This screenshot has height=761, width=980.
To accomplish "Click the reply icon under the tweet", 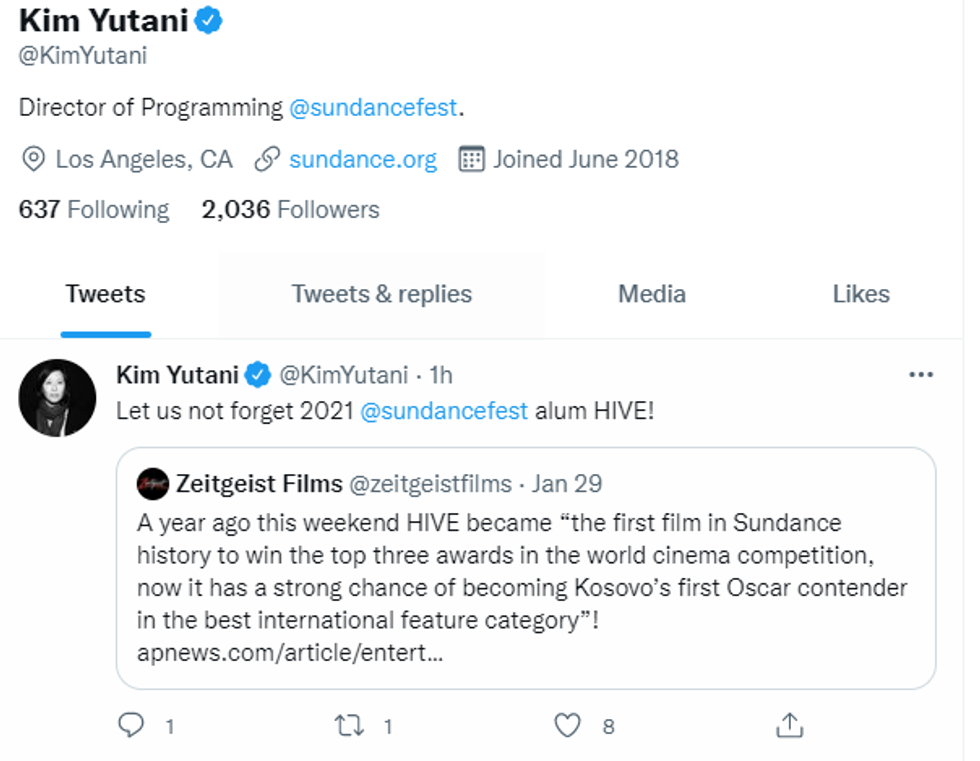I will pyautogui.click(x=131, y=725).
